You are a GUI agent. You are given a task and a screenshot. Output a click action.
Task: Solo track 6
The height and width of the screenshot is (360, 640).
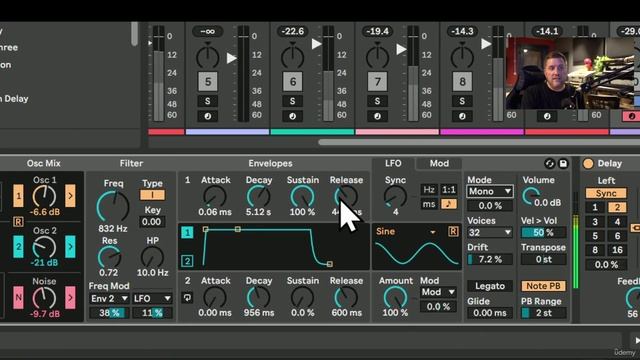pyautogui.click(x=292, y=101)
